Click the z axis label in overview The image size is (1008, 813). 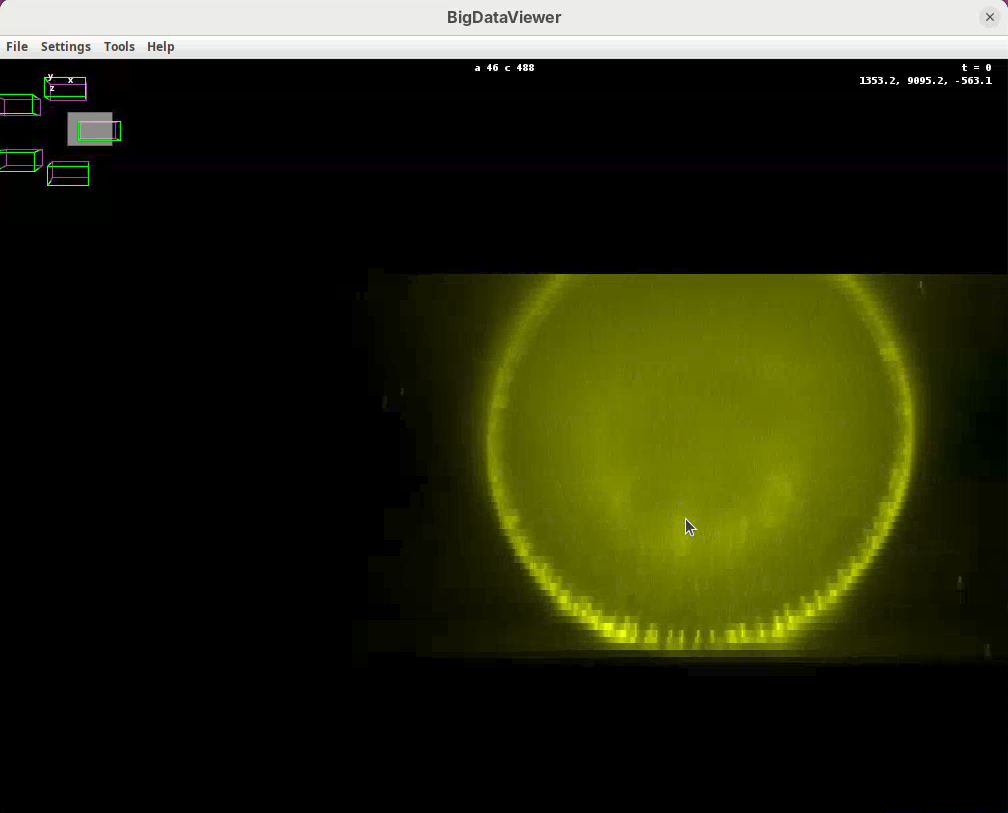[x=52, y=89]
